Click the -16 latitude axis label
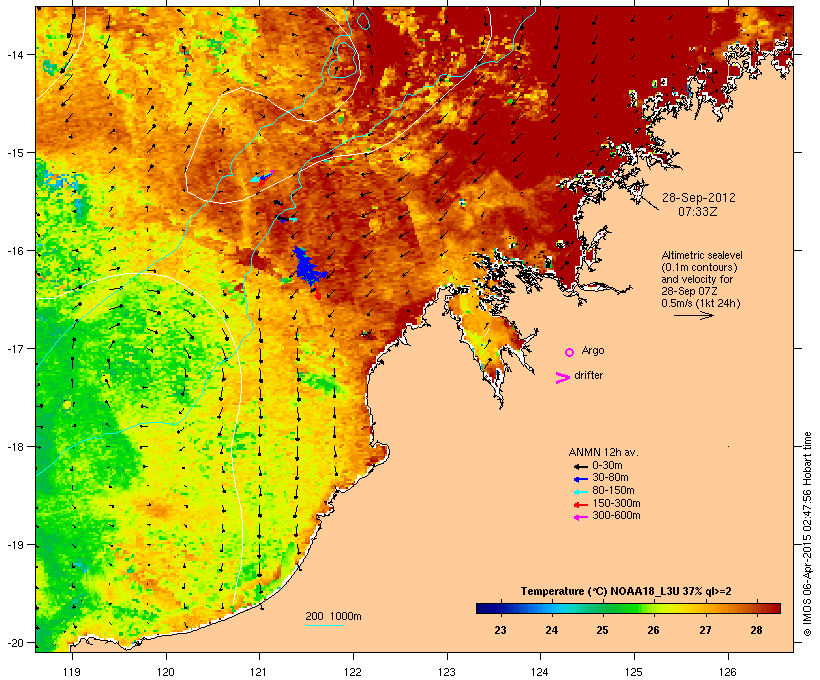 (14, 251)
